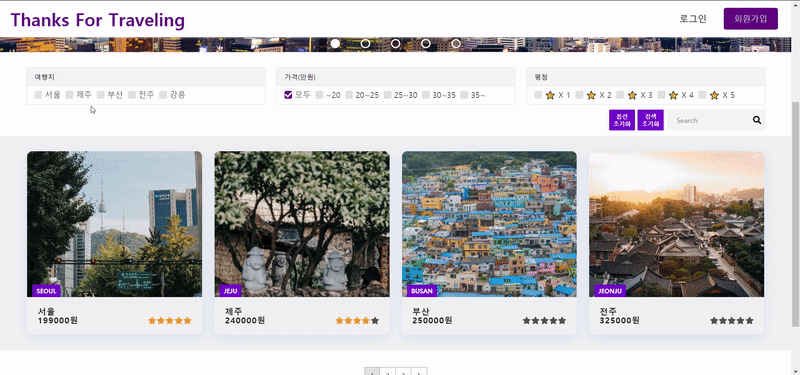Click the Seoul card star rating
Image resolution: width=800 pixels, height=375 pixels.
pyautogui.click(x=170, y=321)
